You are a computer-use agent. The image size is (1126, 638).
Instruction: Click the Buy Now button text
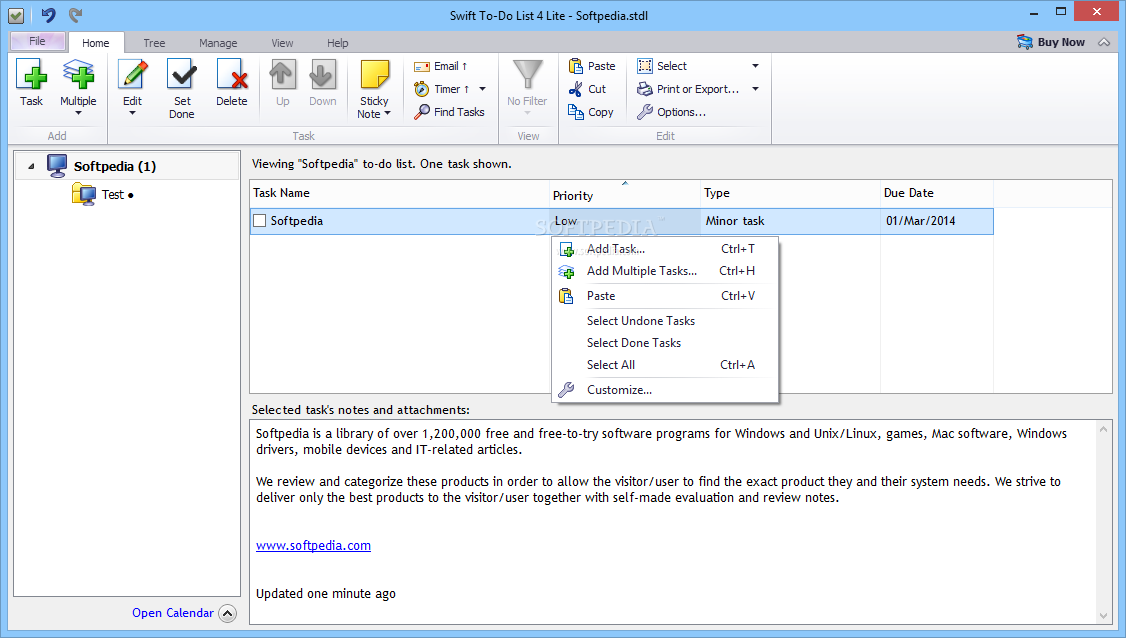(x=1061, y=42)
